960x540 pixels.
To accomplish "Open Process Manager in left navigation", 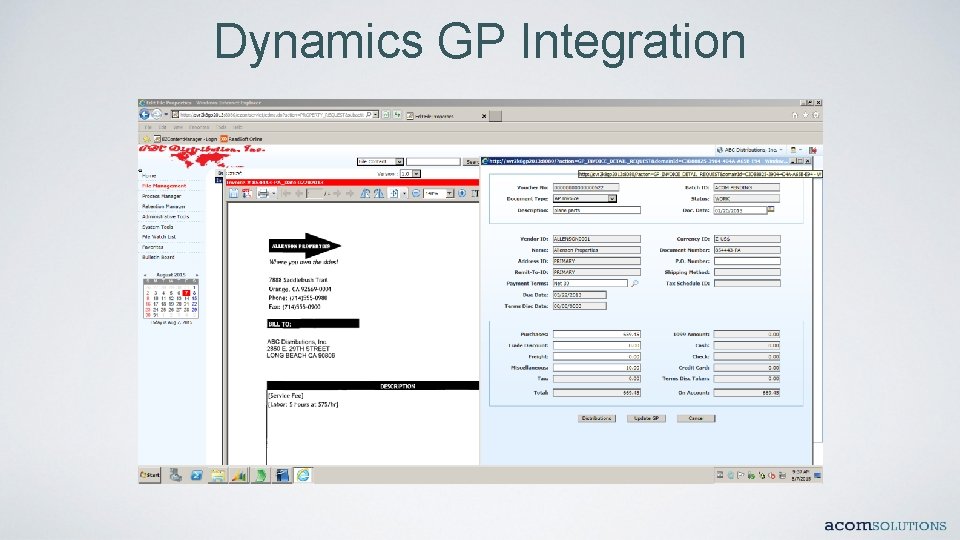I will (x=162, y=197).
